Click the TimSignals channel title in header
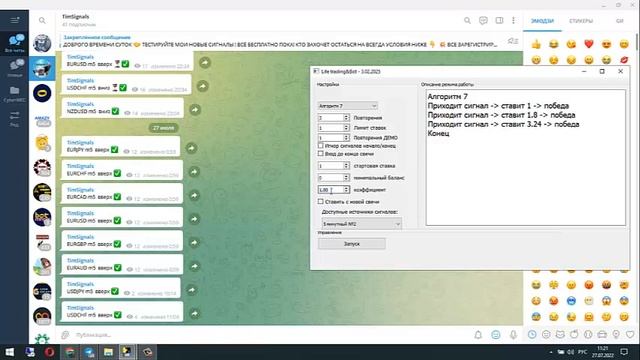 click(x=76, y=17)
